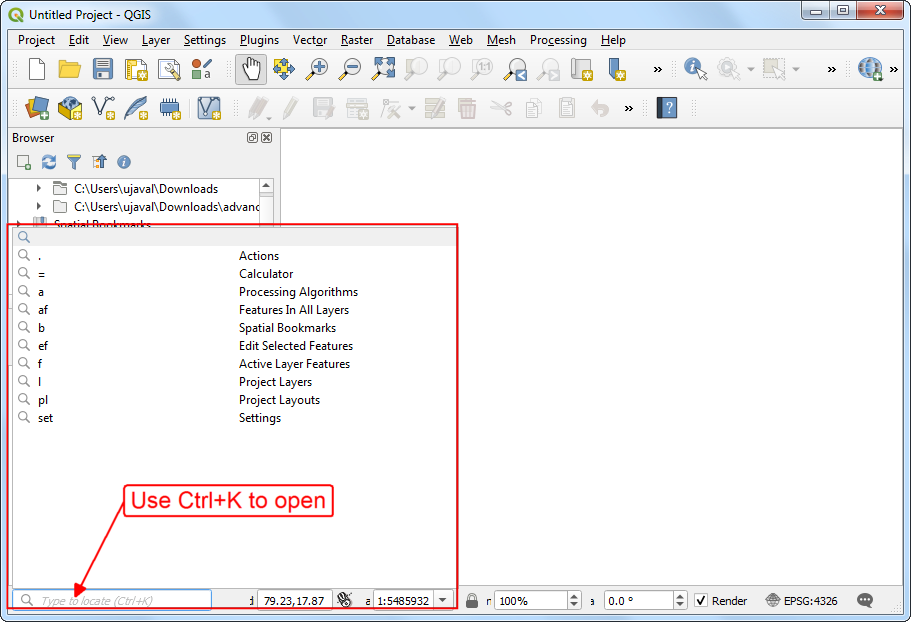Close the Browser panel

coord(266,138)
